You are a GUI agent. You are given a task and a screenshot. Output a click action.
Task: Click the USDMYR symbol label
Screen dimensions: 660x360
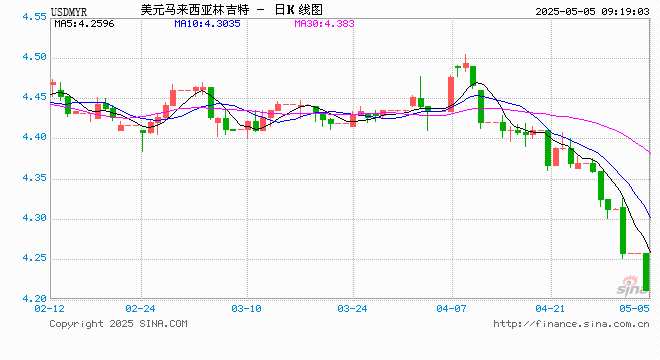tap(69, 12)
